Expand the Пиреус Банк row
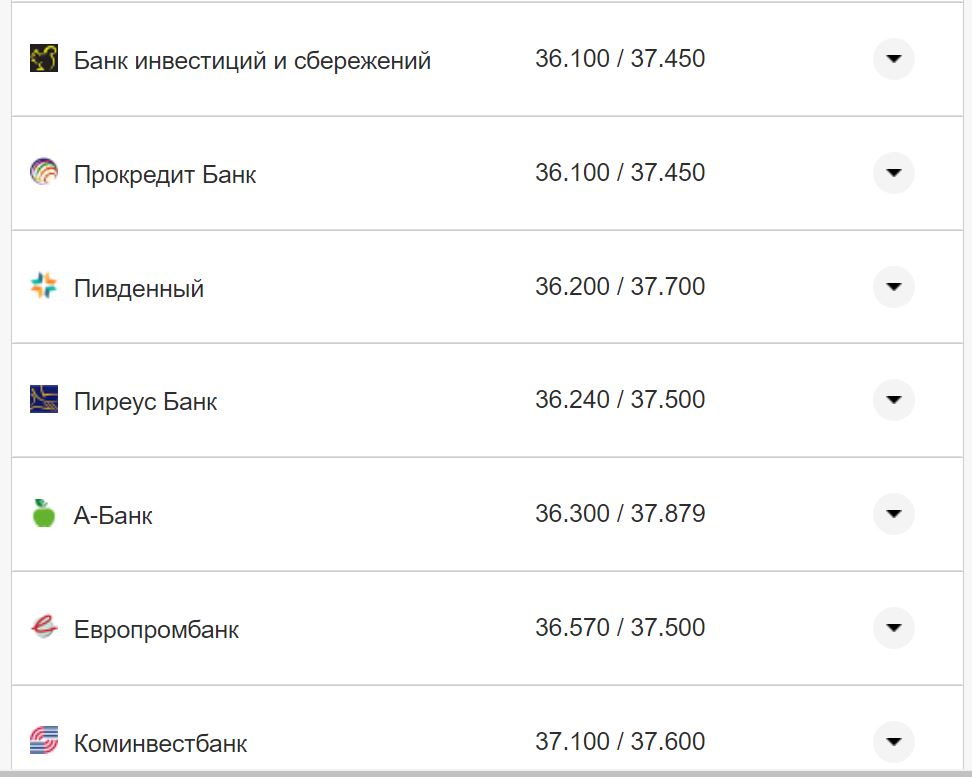972x777 pixels. (893, 399)
